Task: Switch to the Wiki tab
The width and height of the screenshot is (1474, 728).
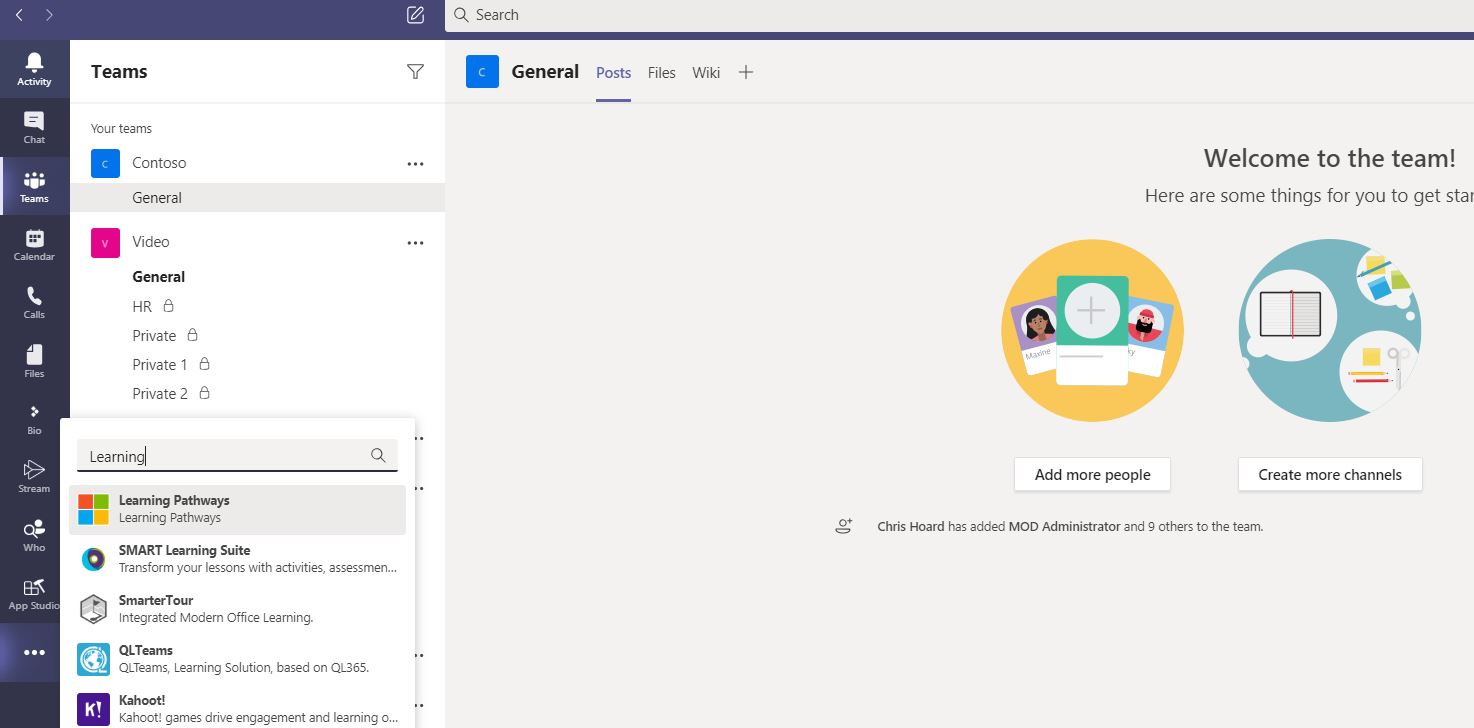Action: click(x=706, y=72)
